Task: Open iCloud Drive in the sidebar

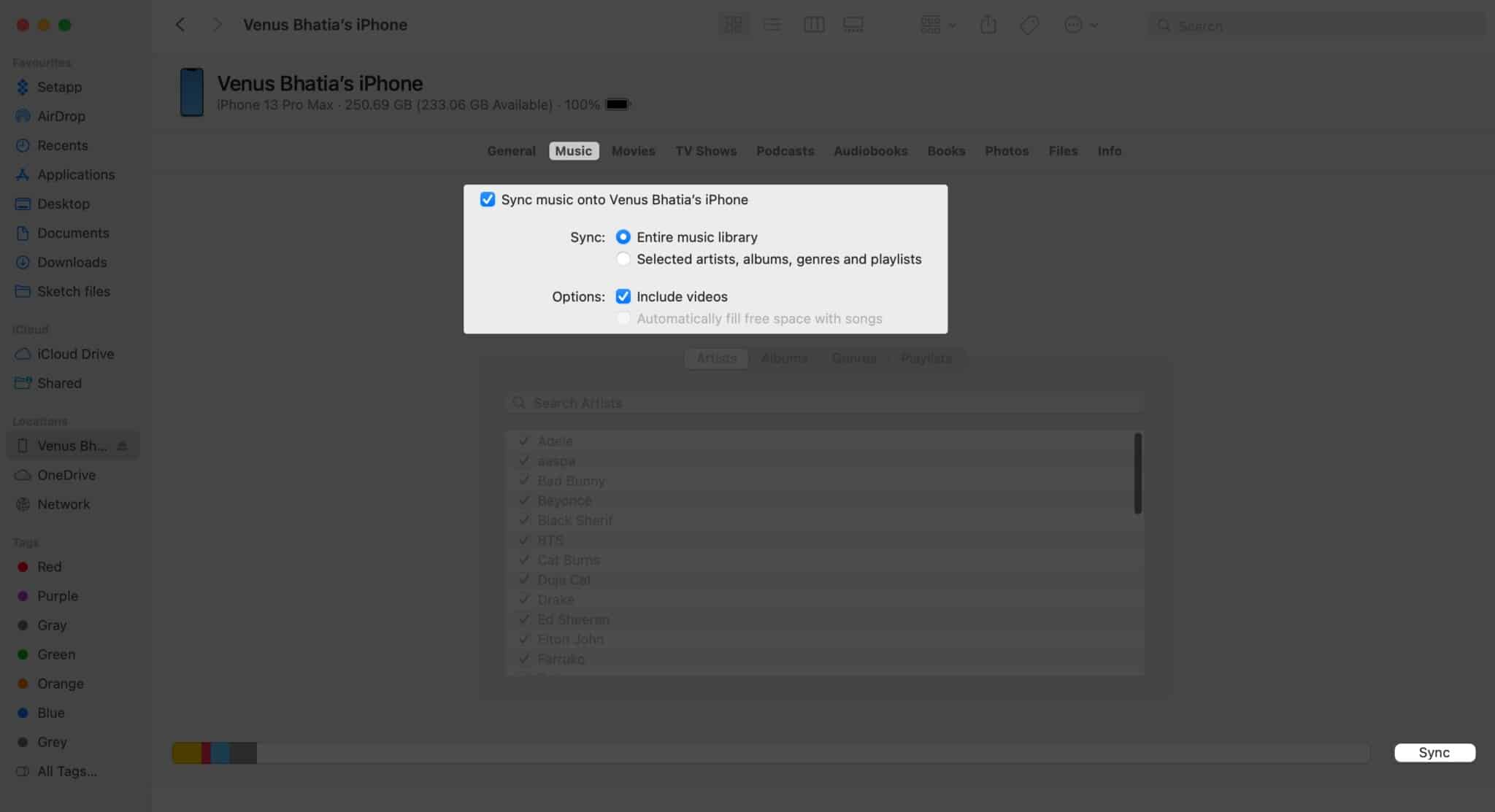Action: (x=75, y=354)
